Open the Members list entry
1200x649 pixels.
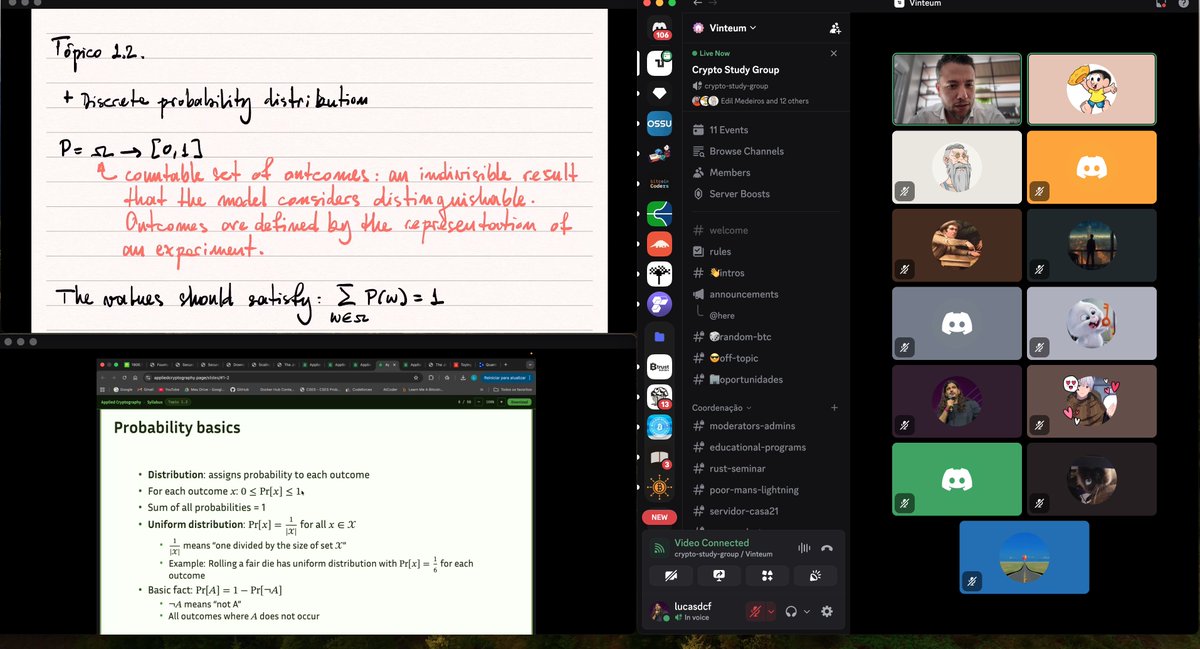[x=766, y=172]
